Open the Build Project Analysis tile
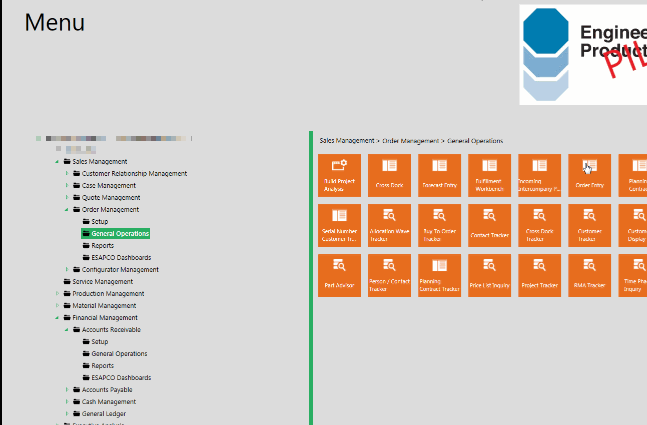Screen dimensions: 647x425 tap(339, 175)
